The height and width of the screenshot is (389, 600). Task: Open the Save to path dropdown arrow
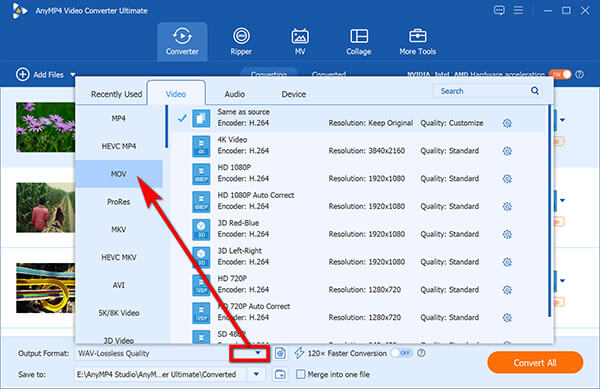click(x=256, y=374)
